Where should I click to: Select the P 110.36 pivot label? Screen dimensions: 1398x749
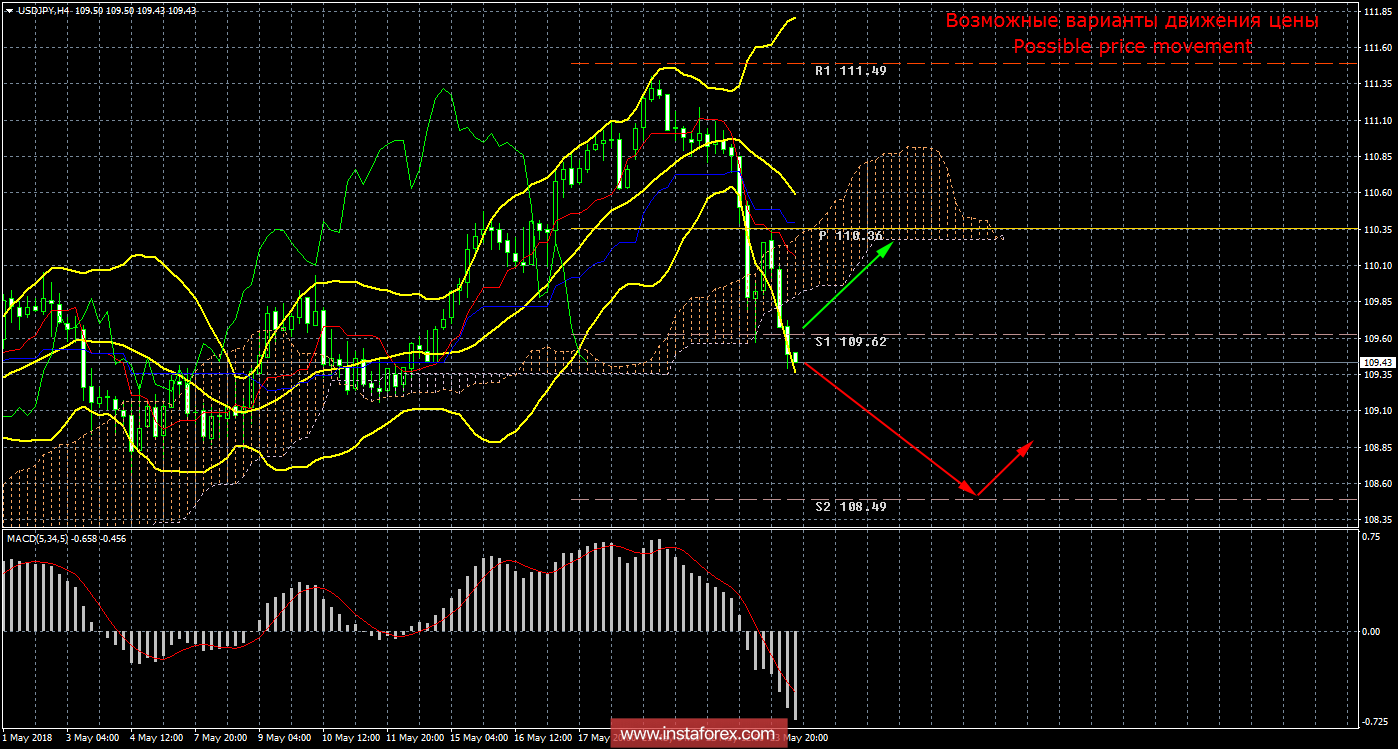851,236
